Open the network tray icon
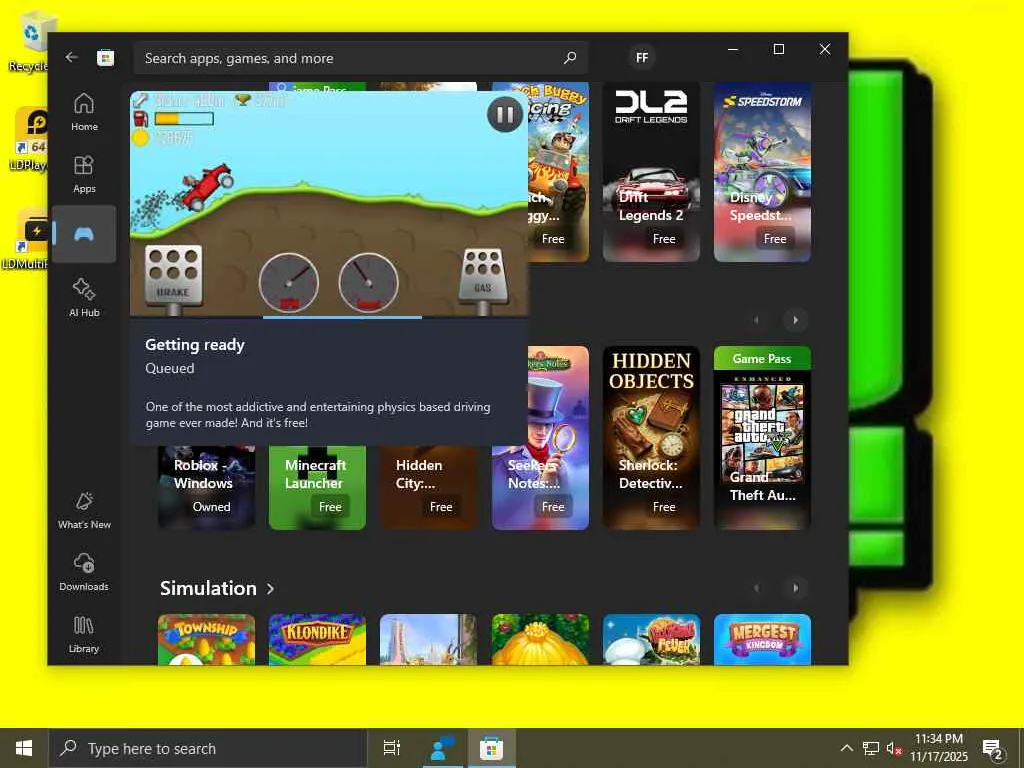1024x768 pixels. point(871,748)
